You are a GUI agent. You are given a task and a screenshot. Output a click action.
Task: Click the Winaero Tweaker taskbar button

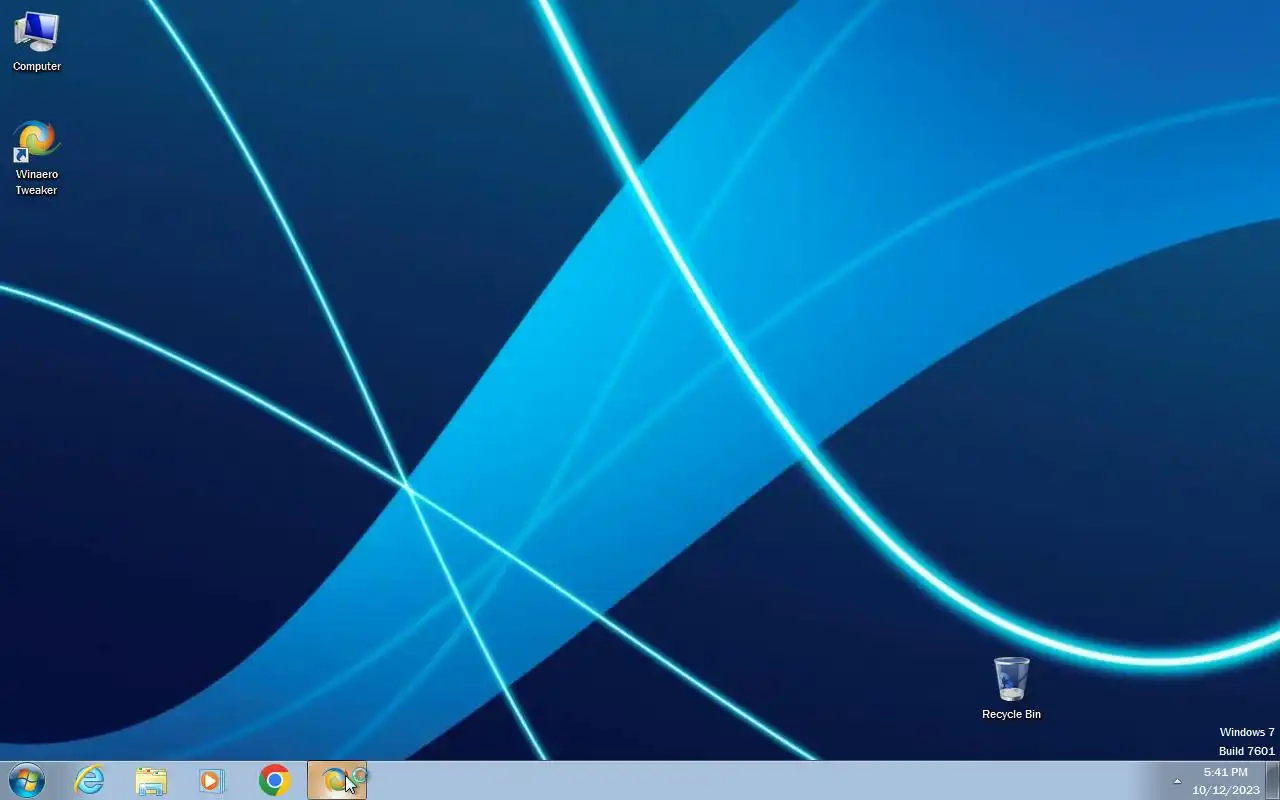(x=337, y=780)
